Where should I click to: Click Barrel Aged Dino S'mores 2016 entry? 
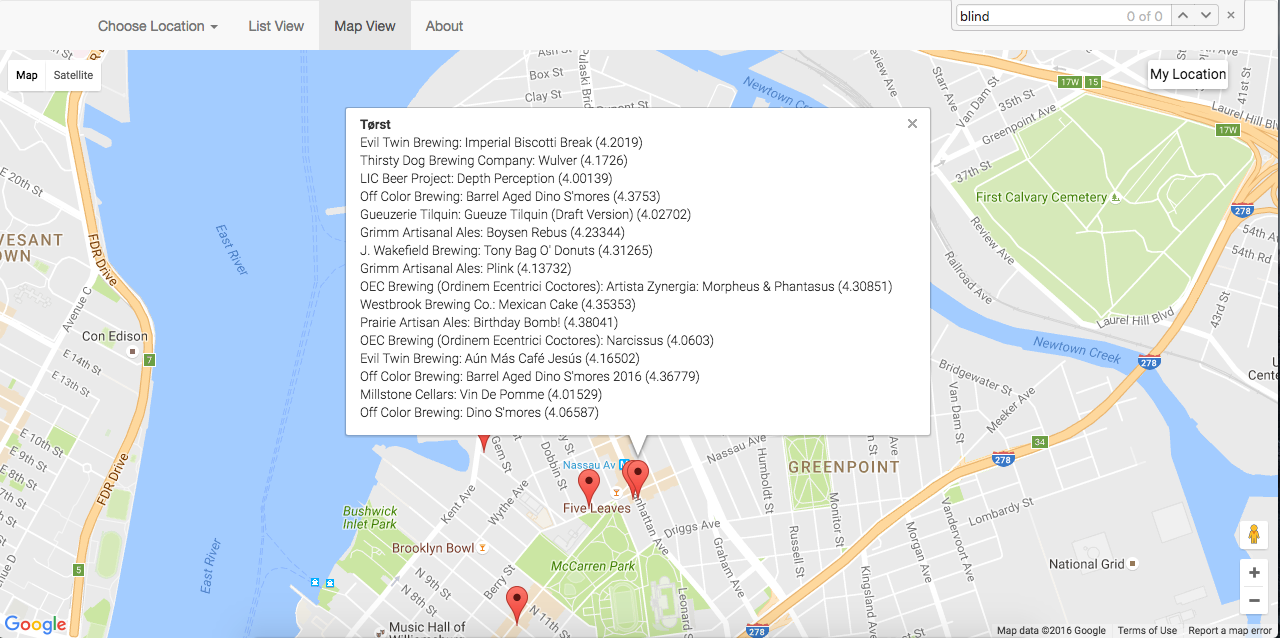tap(530, 376)
